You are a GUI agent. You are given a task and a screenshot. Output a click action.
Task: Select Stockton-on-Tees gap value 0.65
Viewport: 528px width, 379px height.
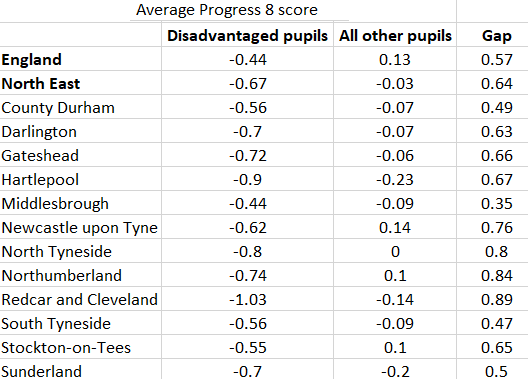coord(497,347)
